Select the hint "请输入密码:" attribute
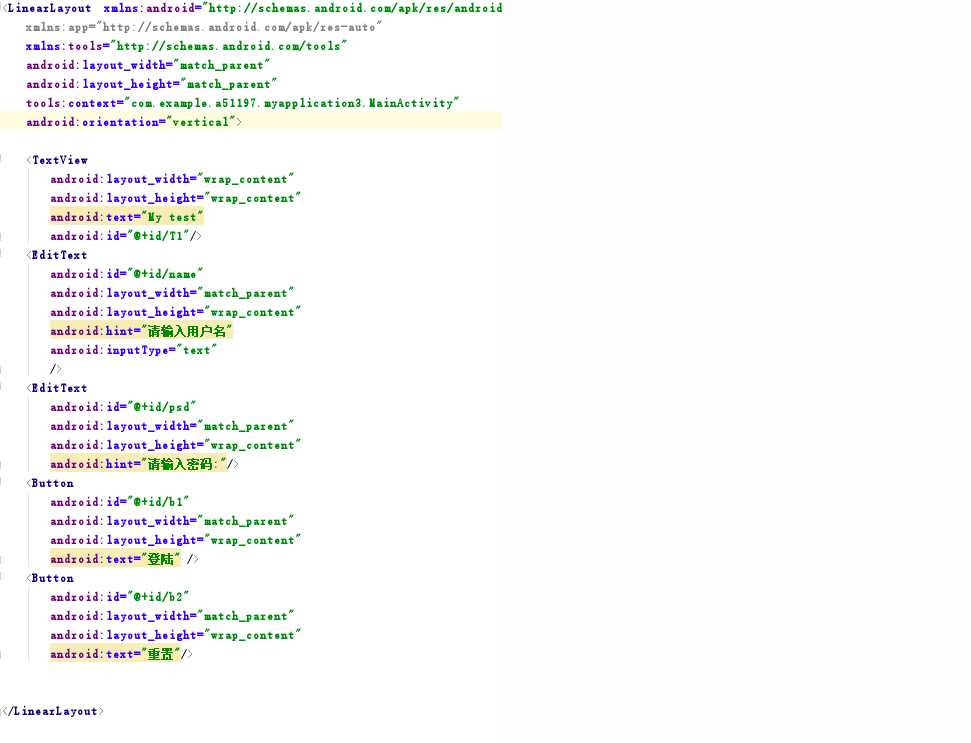This screenshot has width=971, height=743. (138, 464)
